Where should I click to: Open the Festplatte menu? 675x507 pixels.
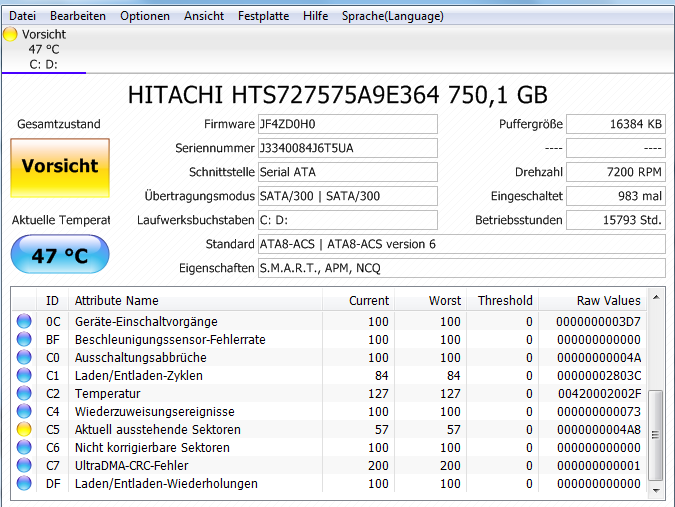[263, 16]
